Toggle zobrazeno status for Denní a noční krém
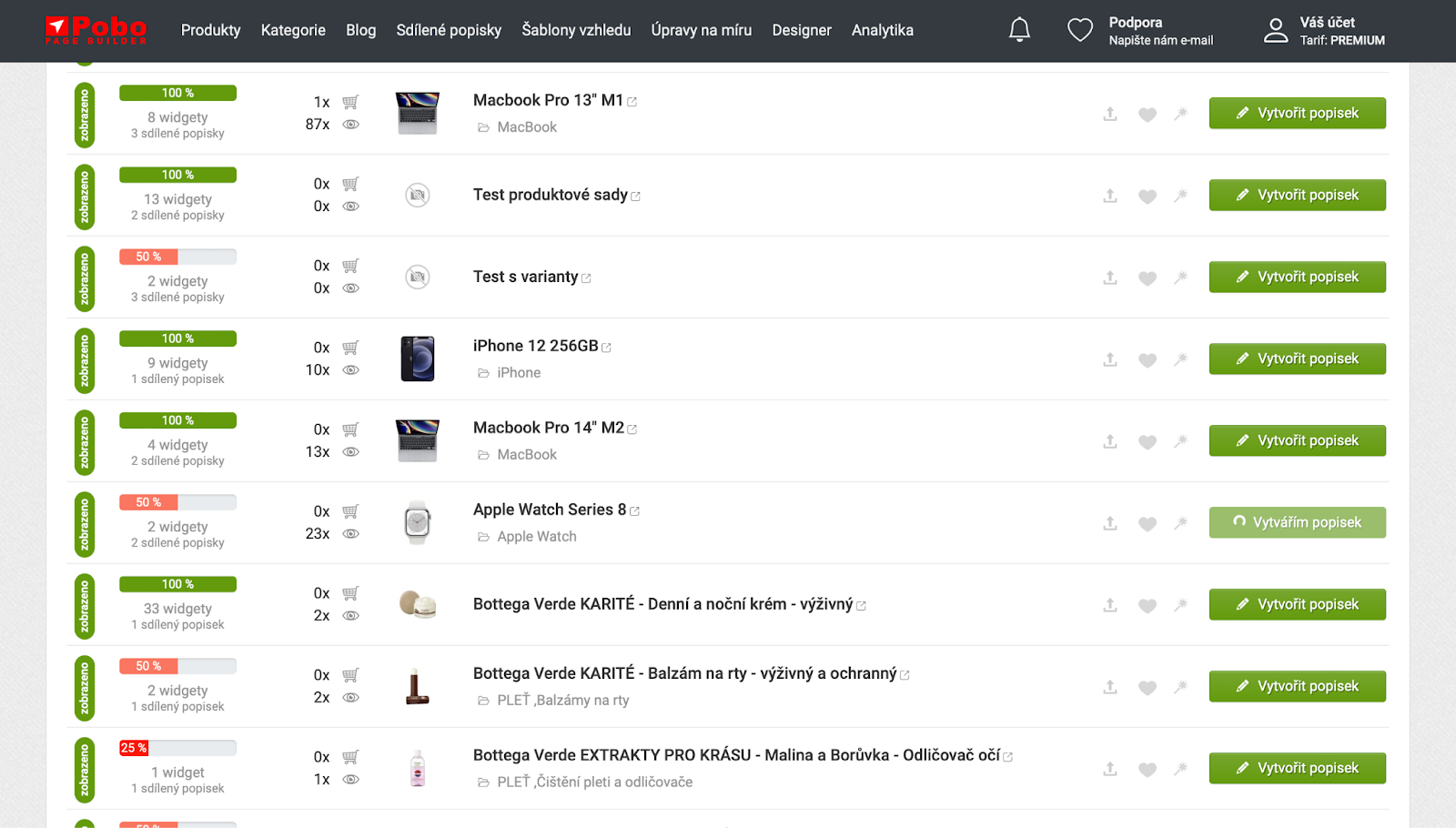This screenshot has height=828, width=1456. coord(85,607)
